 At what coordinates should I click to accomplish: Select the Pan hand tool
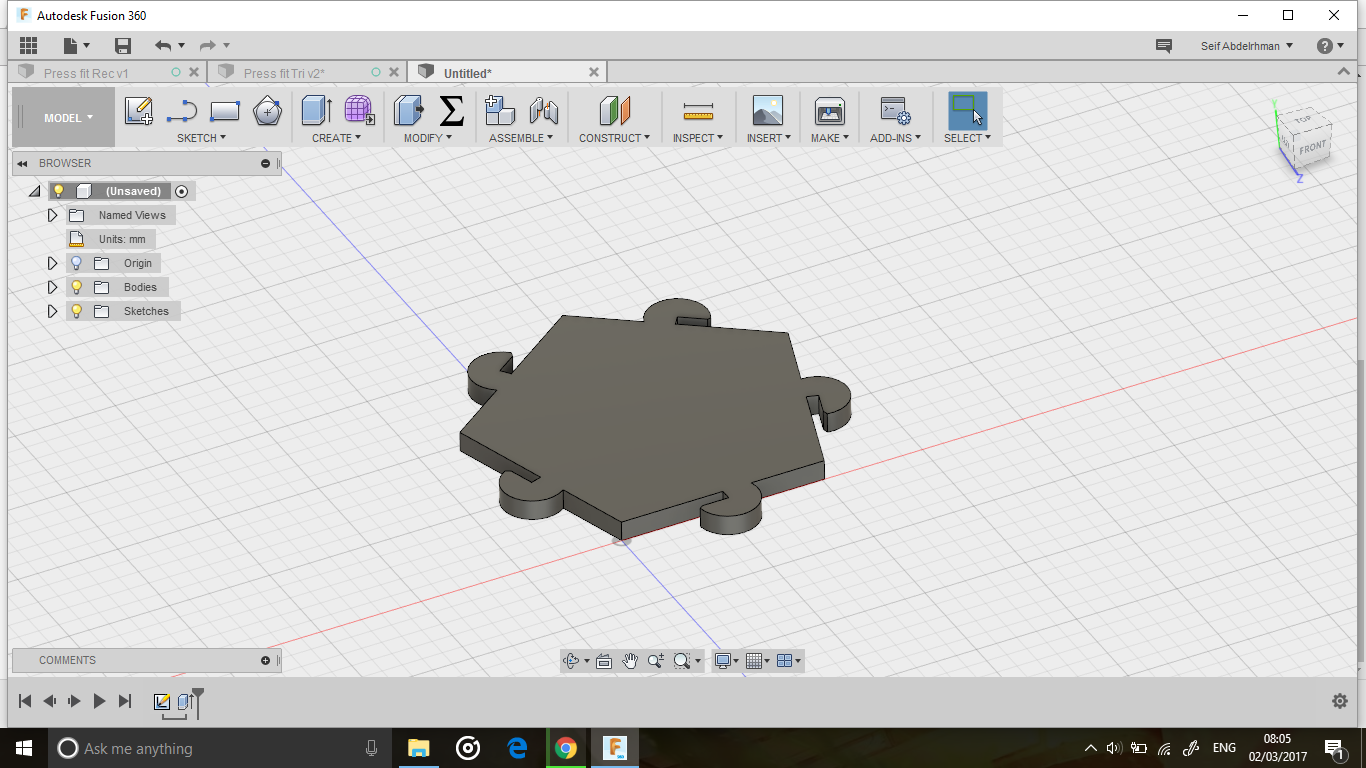point(630,660)
